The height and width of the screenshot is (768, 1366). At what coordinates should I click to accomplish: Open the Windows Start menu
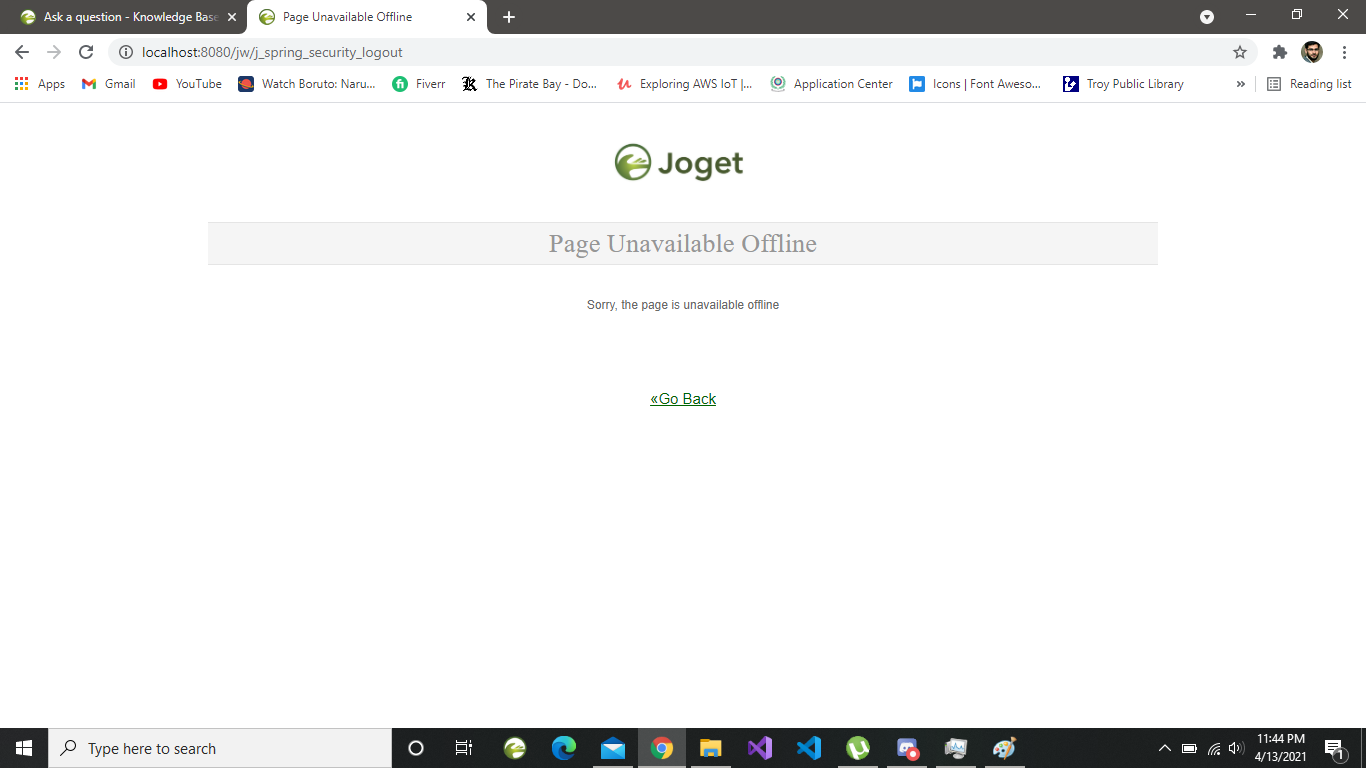point(24,748)
